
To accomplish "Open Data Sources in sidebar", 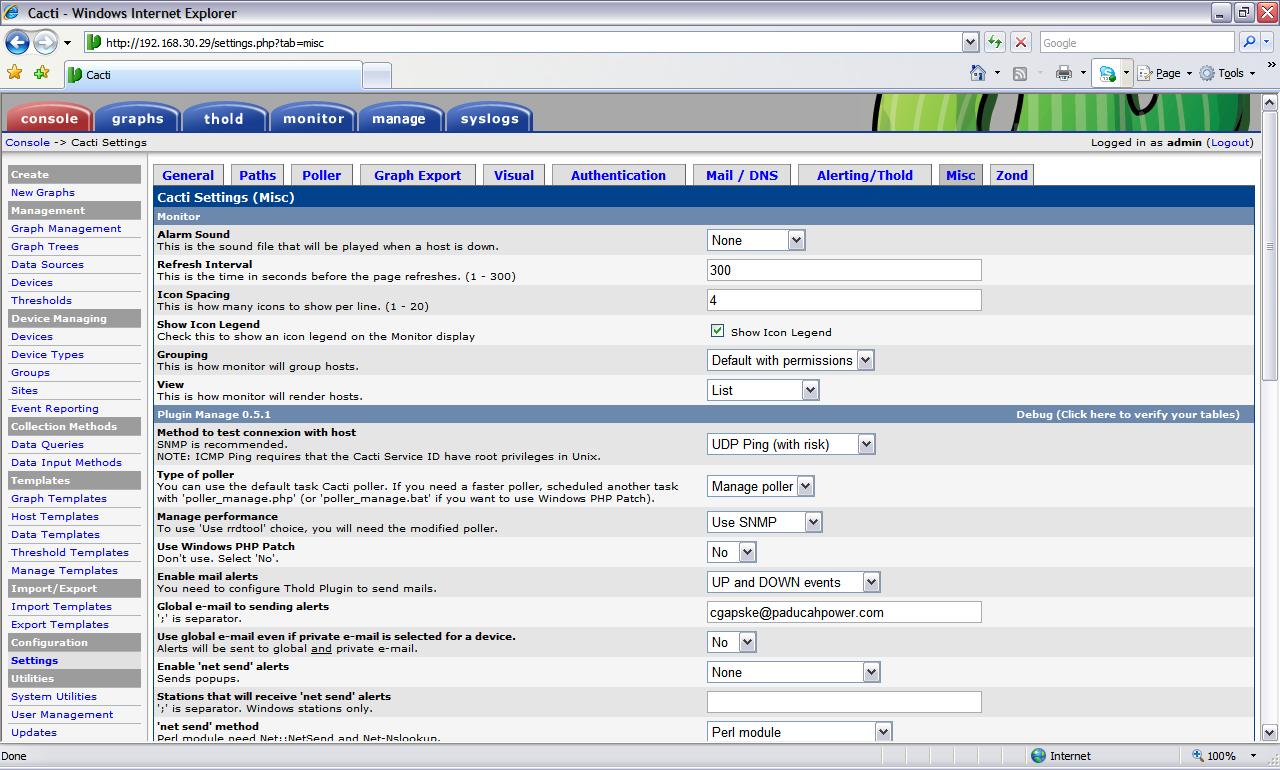I will tap(47, 264).
